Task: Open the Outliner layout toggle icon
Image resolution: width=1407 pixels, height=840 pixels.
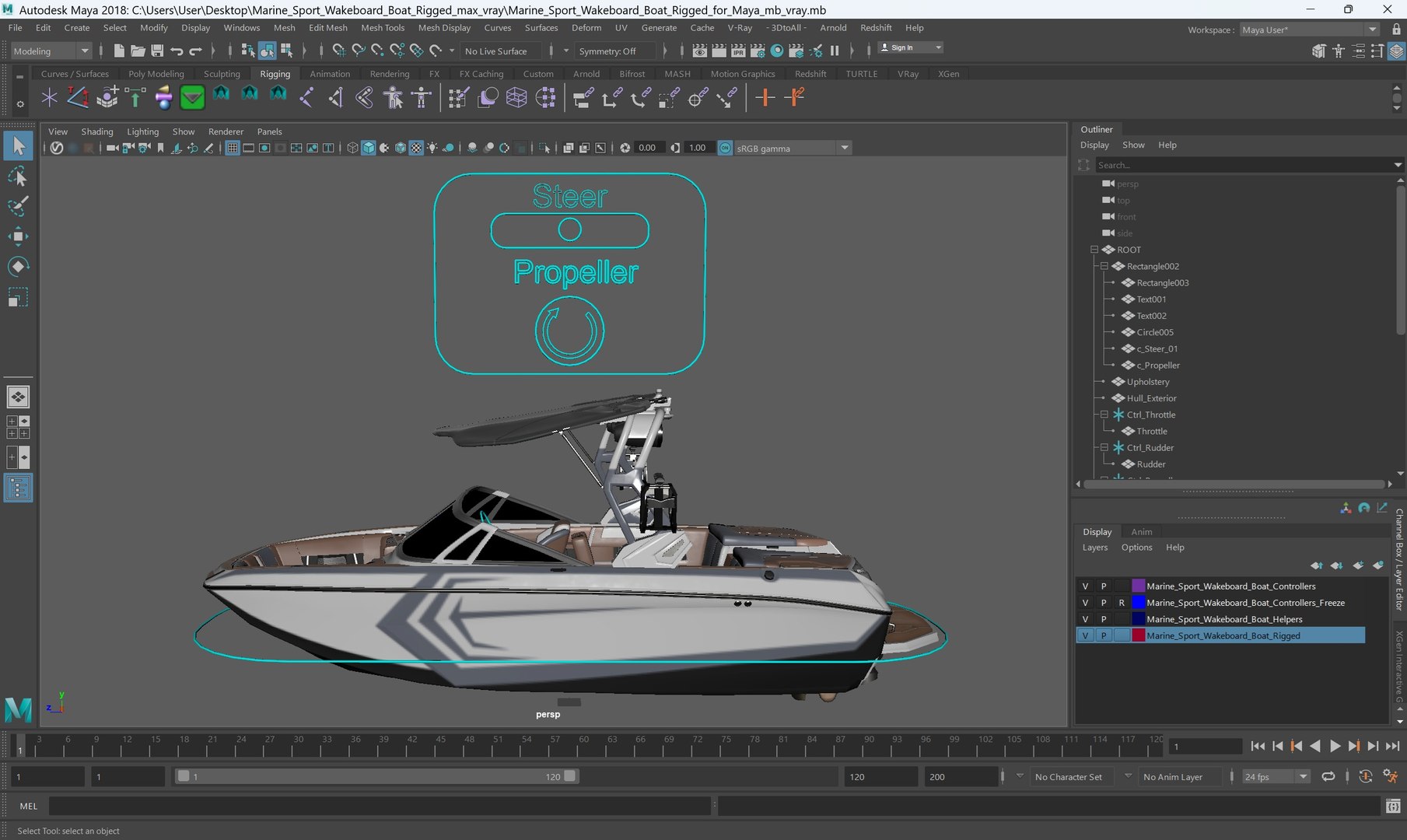Action: 18,488
